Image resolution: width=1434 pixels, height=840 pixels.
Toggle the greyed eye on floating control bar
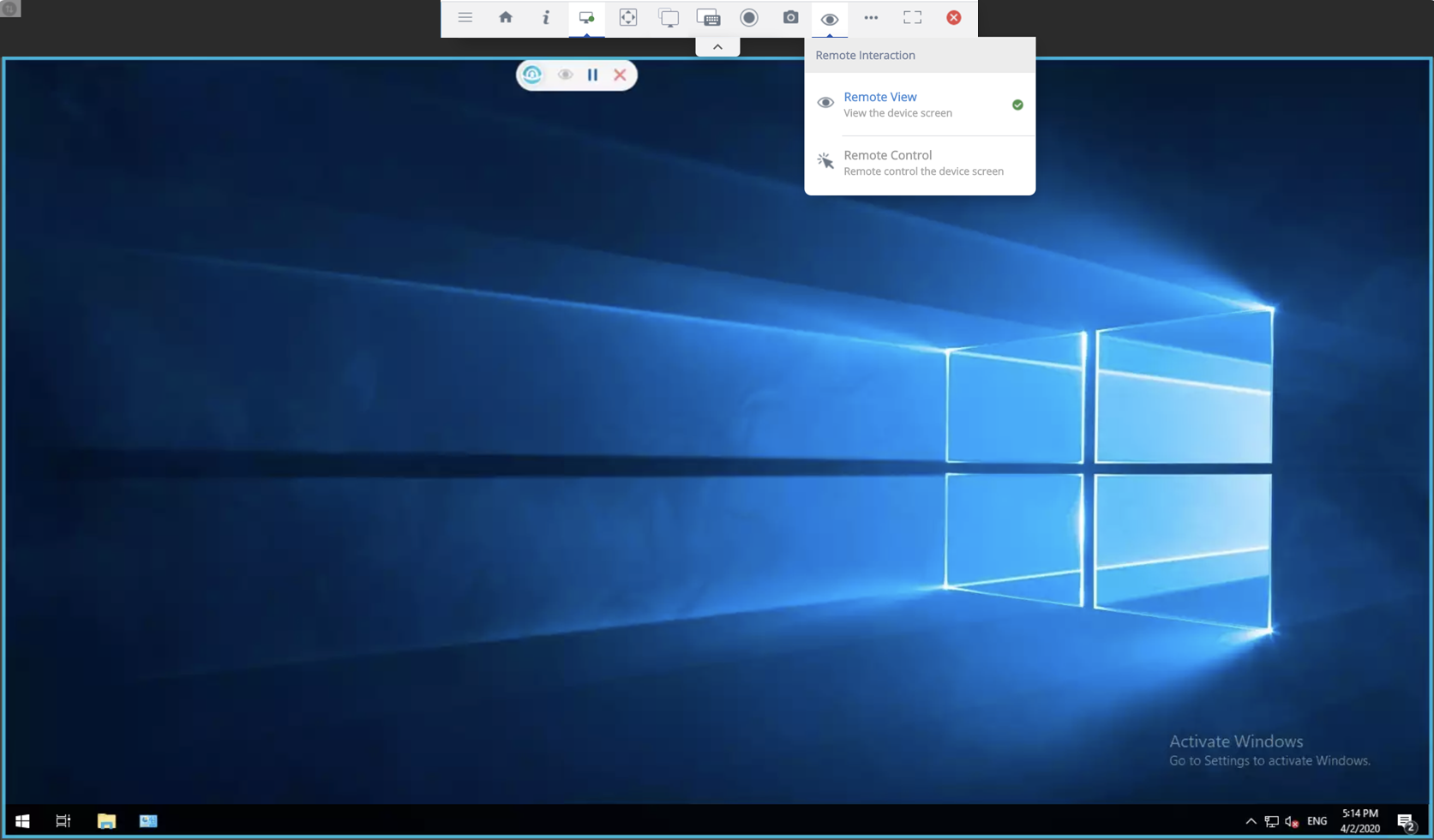pyautogui.click(x=565, y=75)
